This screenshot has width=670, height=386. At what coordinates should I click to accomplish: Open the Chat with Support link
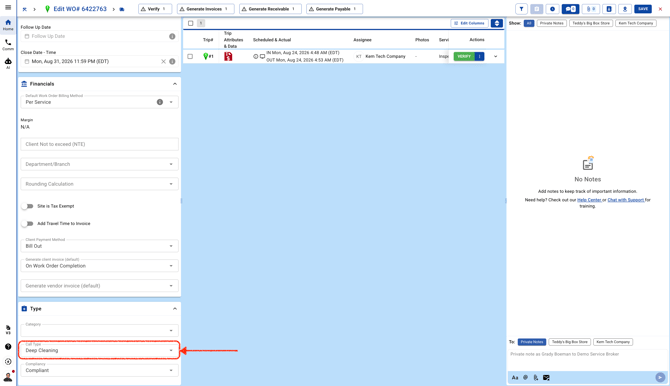click(626, 200)
